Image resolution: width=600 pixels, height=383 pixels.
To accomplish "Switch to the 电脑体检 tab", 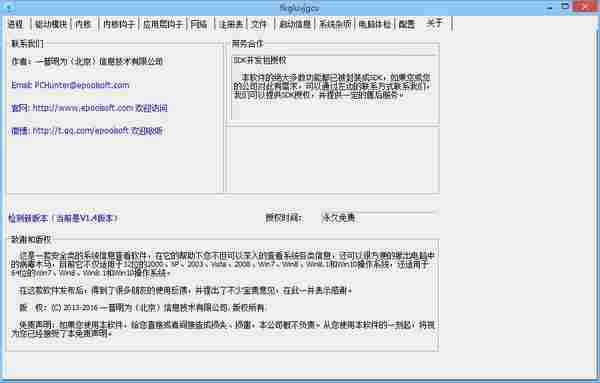I will point(375,24).
